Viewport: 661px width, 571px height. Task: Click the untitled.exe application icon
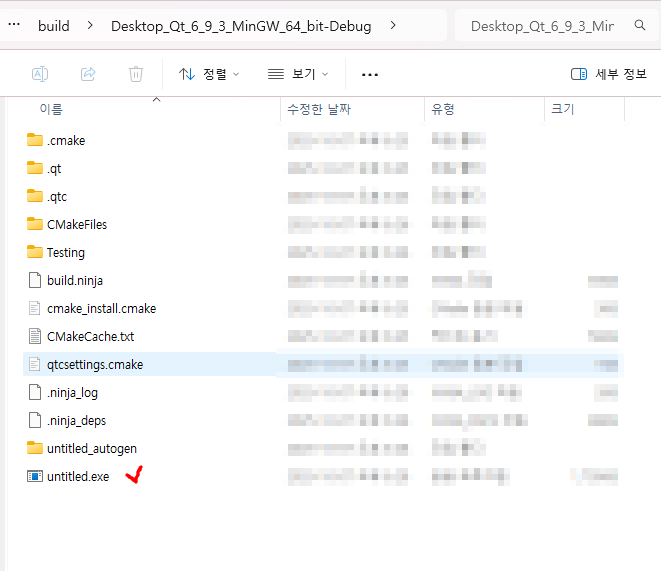click(35, 477)
